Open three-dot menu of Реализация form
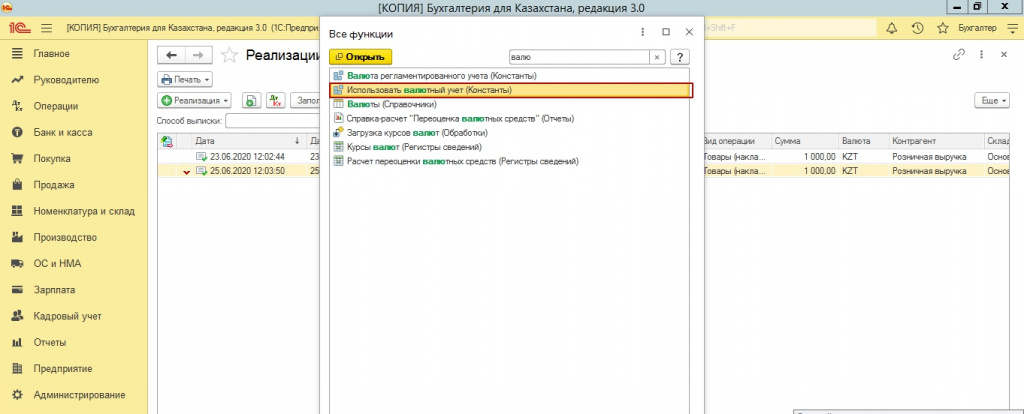1024x414 pixels. click(x=982, y=55)
